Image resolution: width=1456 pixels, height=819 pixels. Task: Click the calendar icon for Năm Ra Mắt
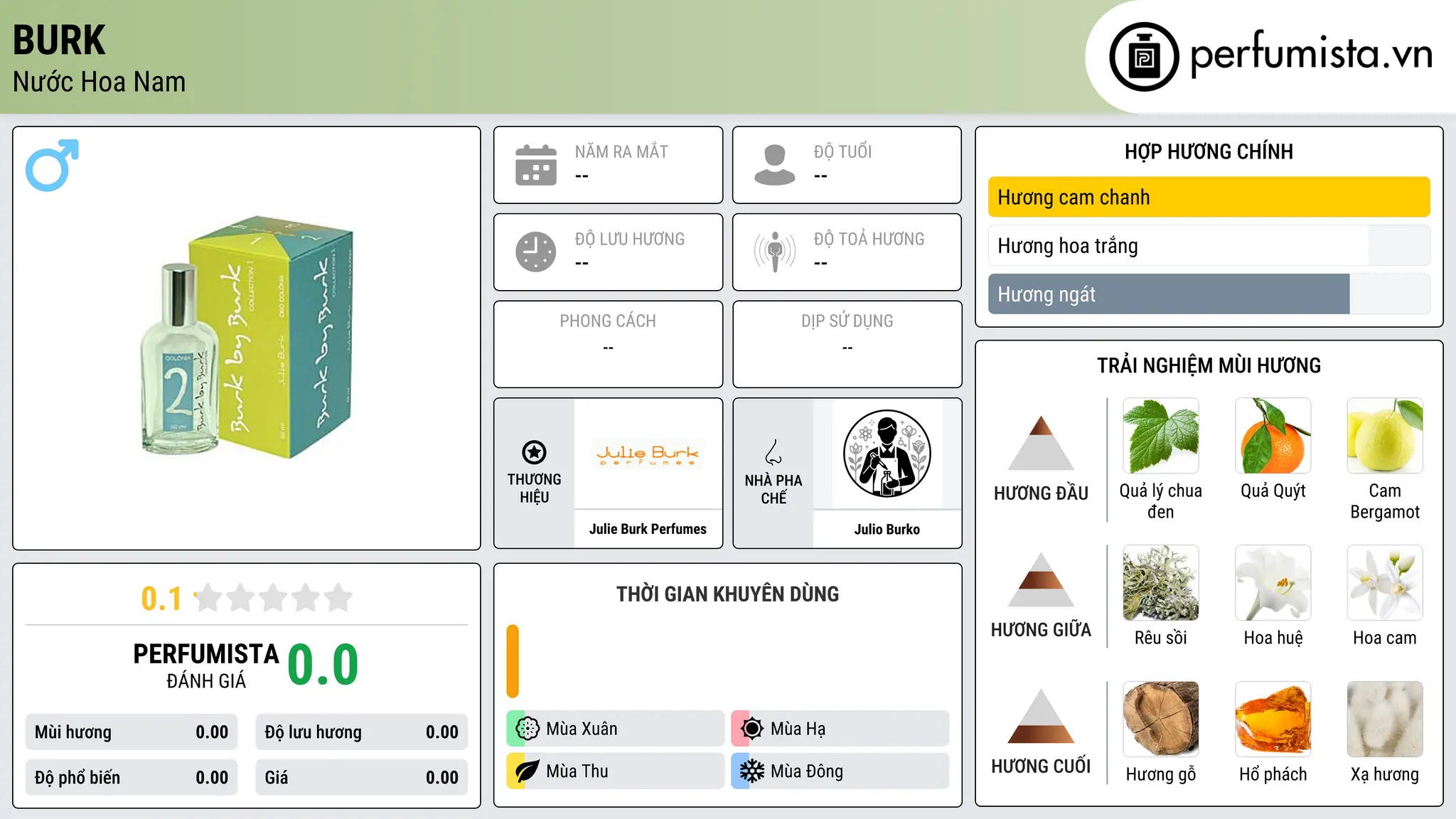(536, 165)
